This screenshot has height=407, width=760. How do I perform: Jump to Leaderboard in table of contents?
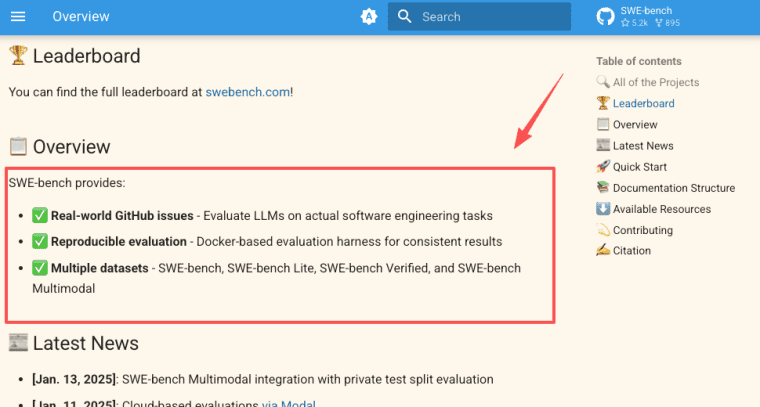point(643,103)
